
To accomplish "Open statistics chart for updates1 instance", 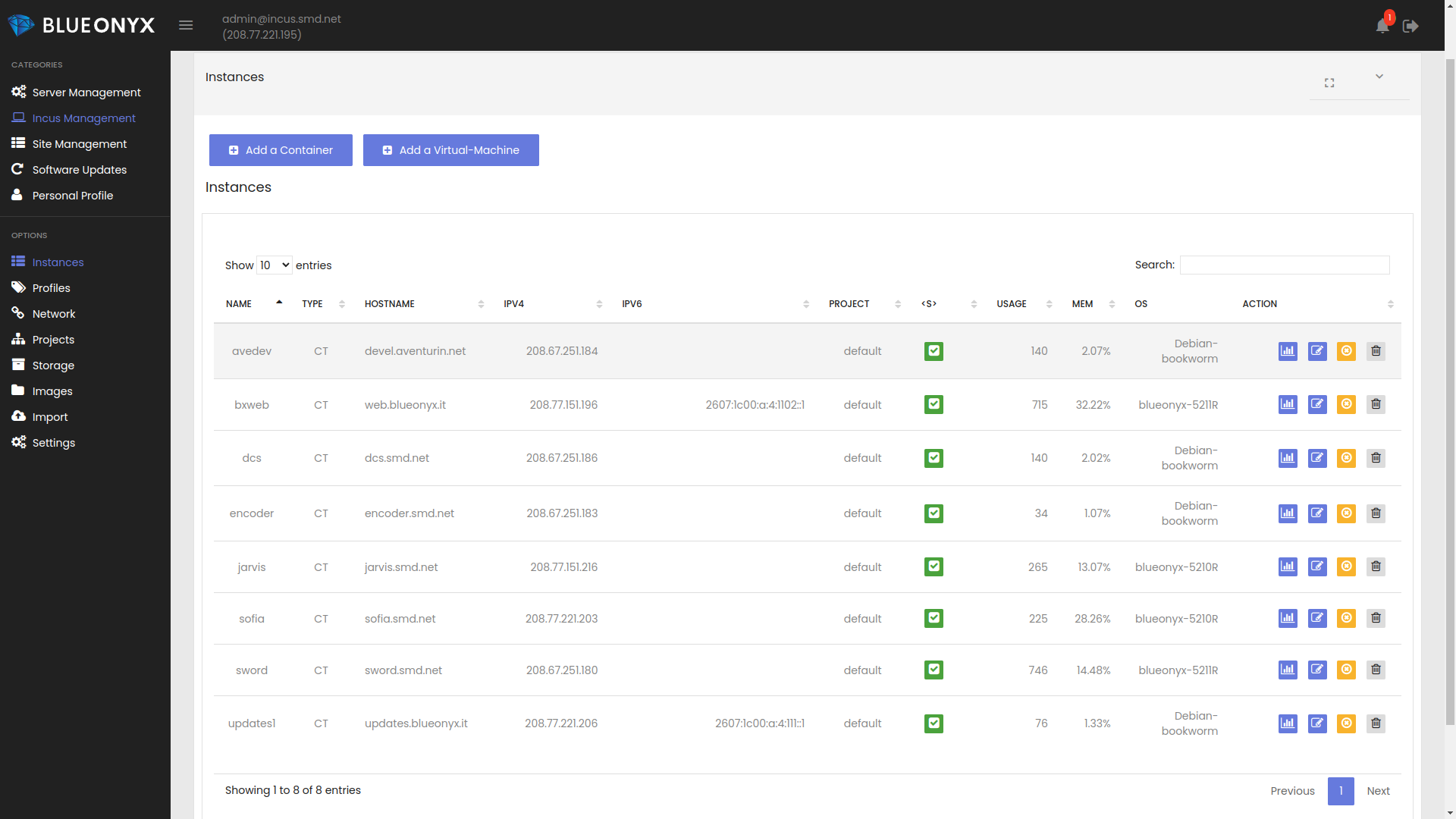I will click(1288, 723).
